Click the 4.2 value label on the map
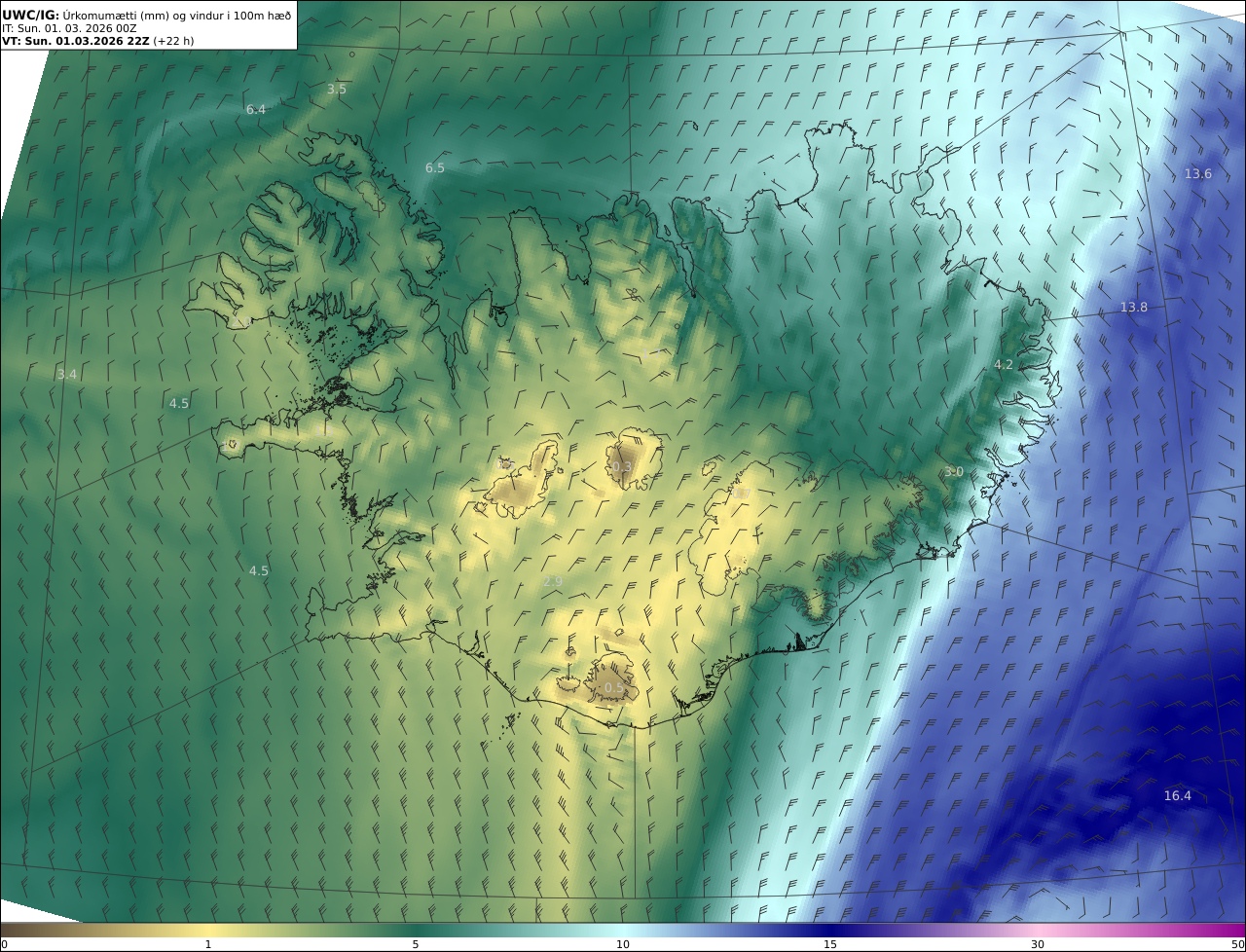The height and width of the screenshot is (952, 1246). point(1004,365)
